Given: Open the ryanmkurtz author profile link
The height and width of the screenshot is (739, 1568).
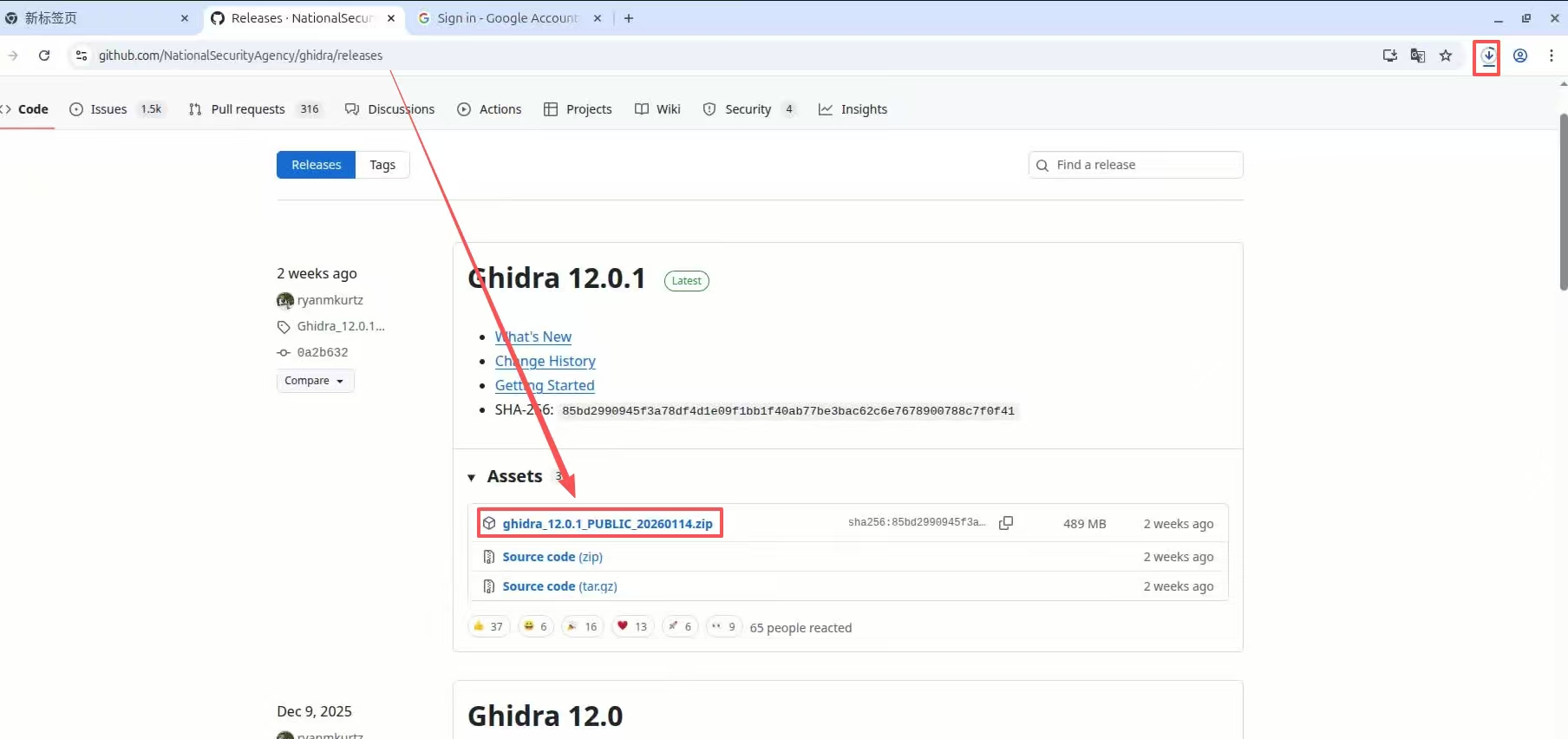Looking at the screenshot, I should [x=330, y=300].
